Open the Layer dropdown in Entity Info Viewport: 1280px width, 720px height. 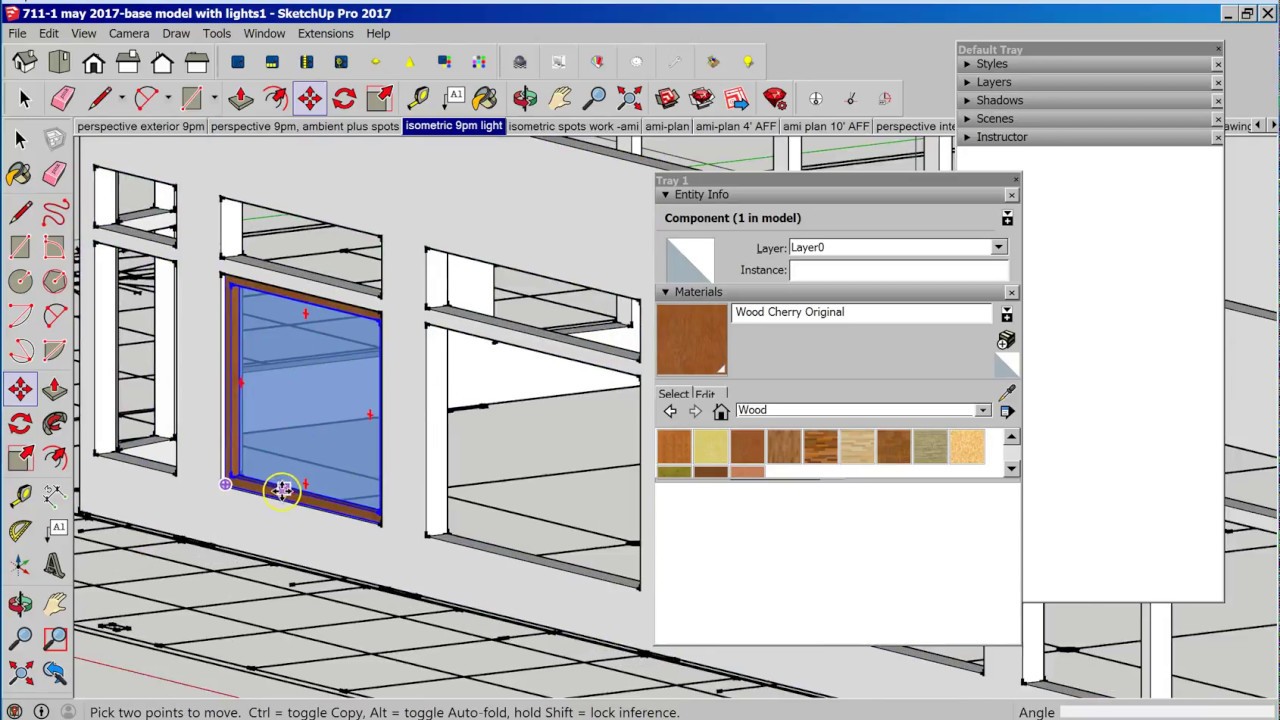point(998,247)
